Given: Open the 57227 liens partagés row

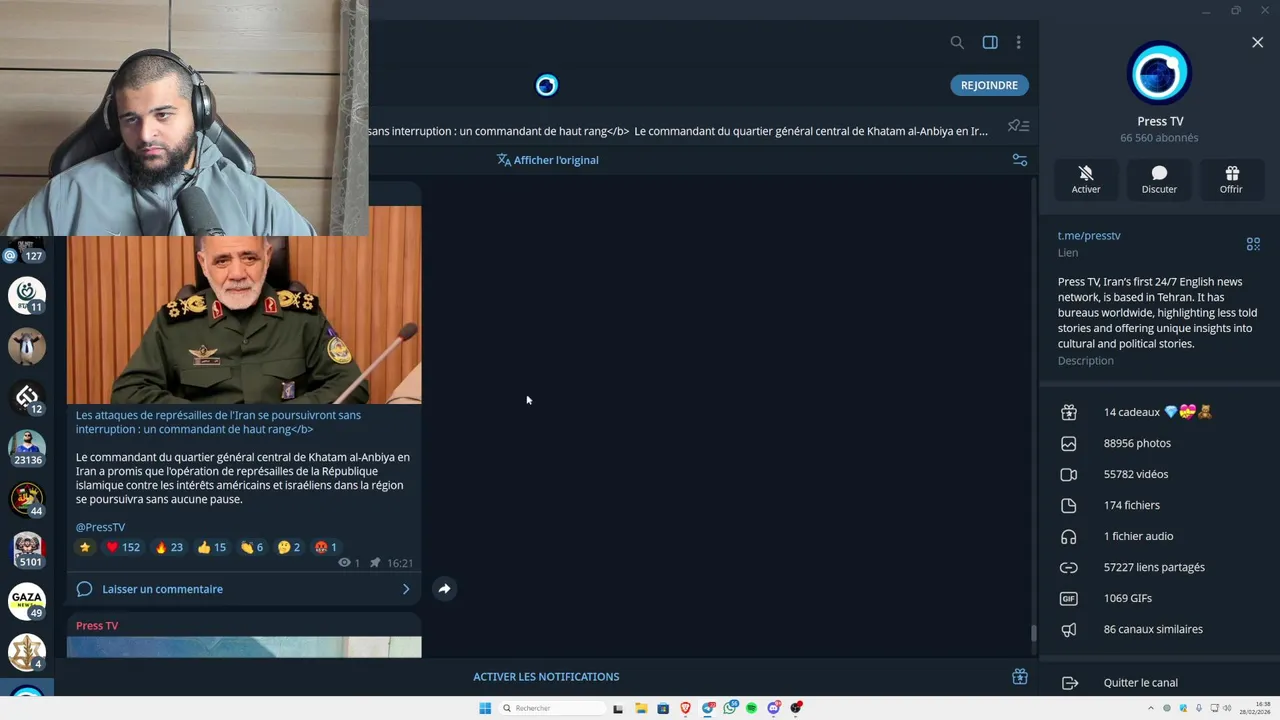Looking at the screenshot, I should [x=1159, y=567].
